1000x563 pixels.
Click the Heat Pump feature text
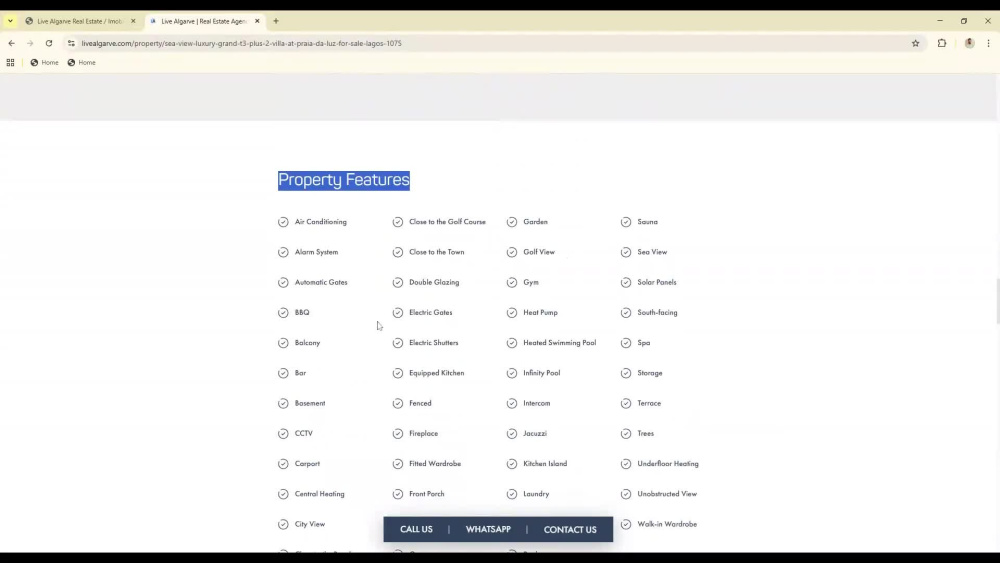coord(540,312)
